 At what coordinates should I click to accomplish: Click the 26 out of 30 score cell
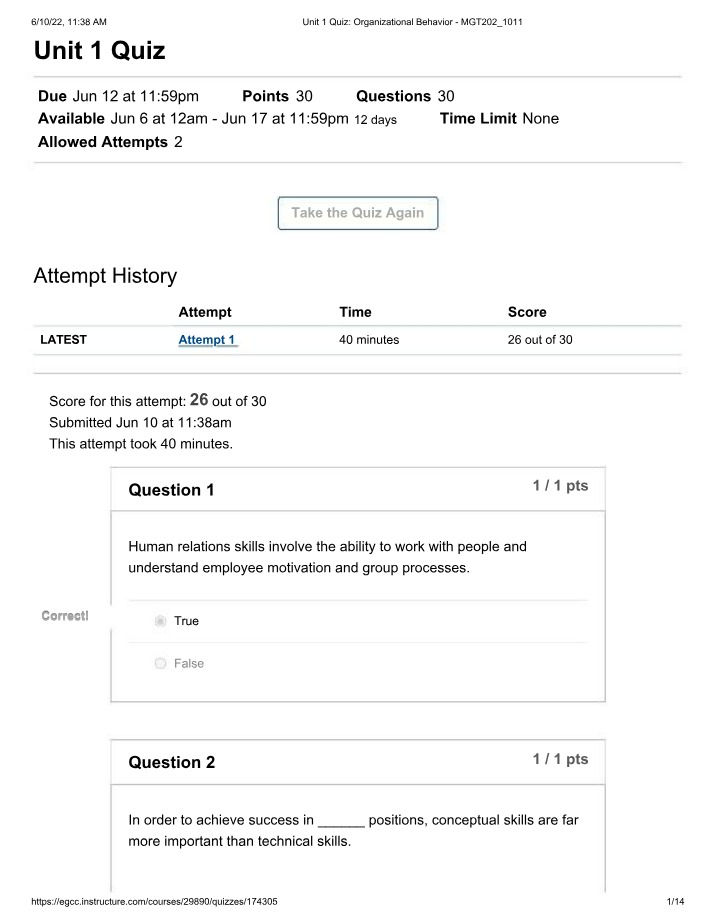click(x=540, y=340)
